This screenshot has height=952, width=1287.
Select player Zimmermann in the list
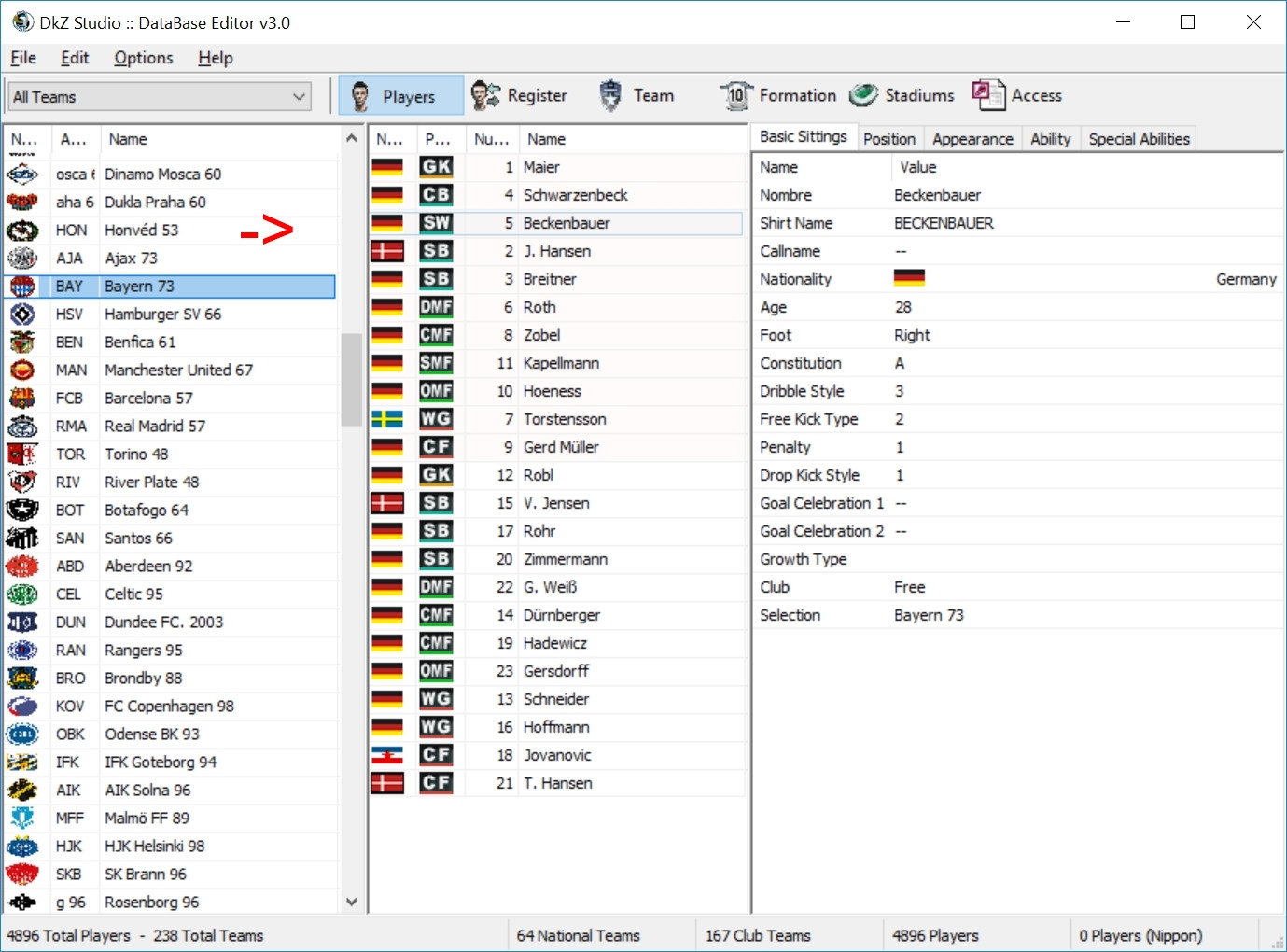[x=556, y=559]
